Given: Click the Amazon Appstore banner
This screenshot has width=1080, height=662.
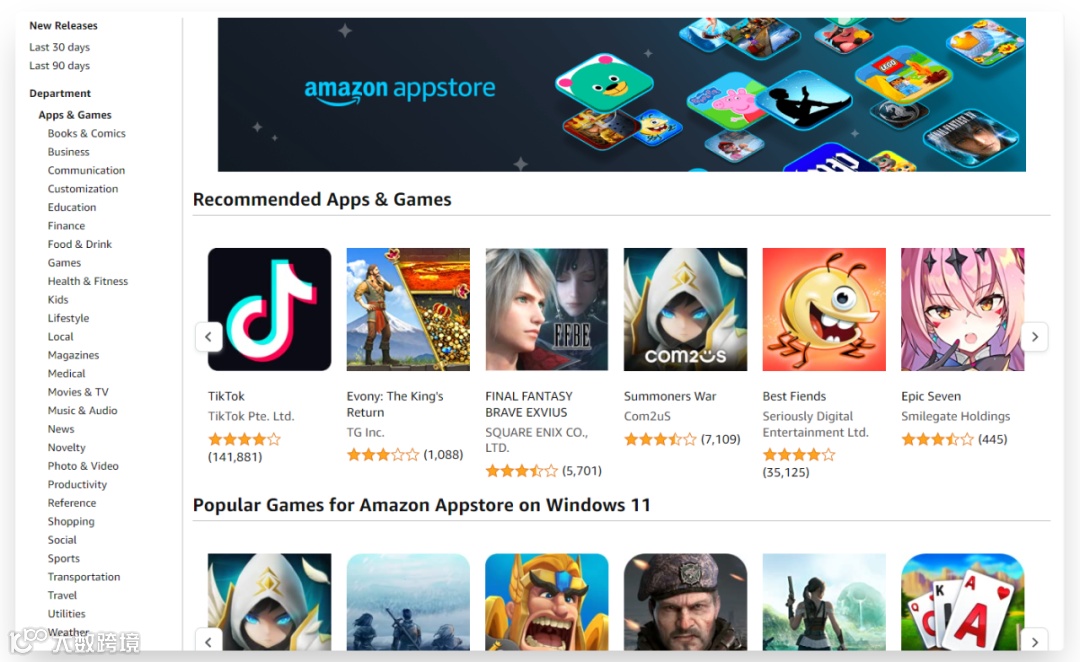Looking at the screenshot, I should pyautogui.click(x=621, y=94).
